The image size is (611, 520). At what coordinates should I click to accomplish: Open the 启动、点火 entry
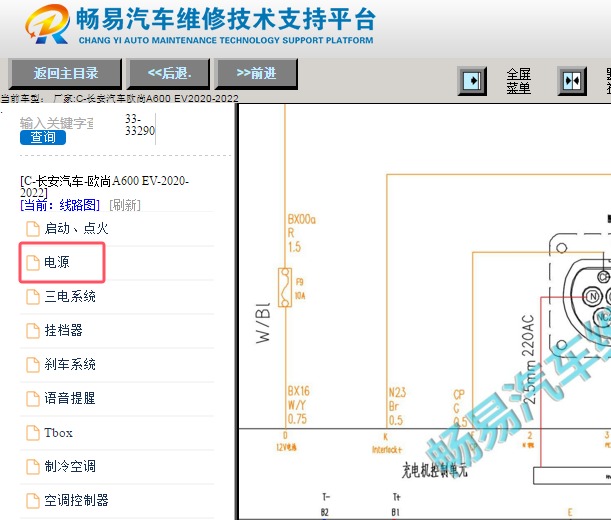tap(76, 228)
